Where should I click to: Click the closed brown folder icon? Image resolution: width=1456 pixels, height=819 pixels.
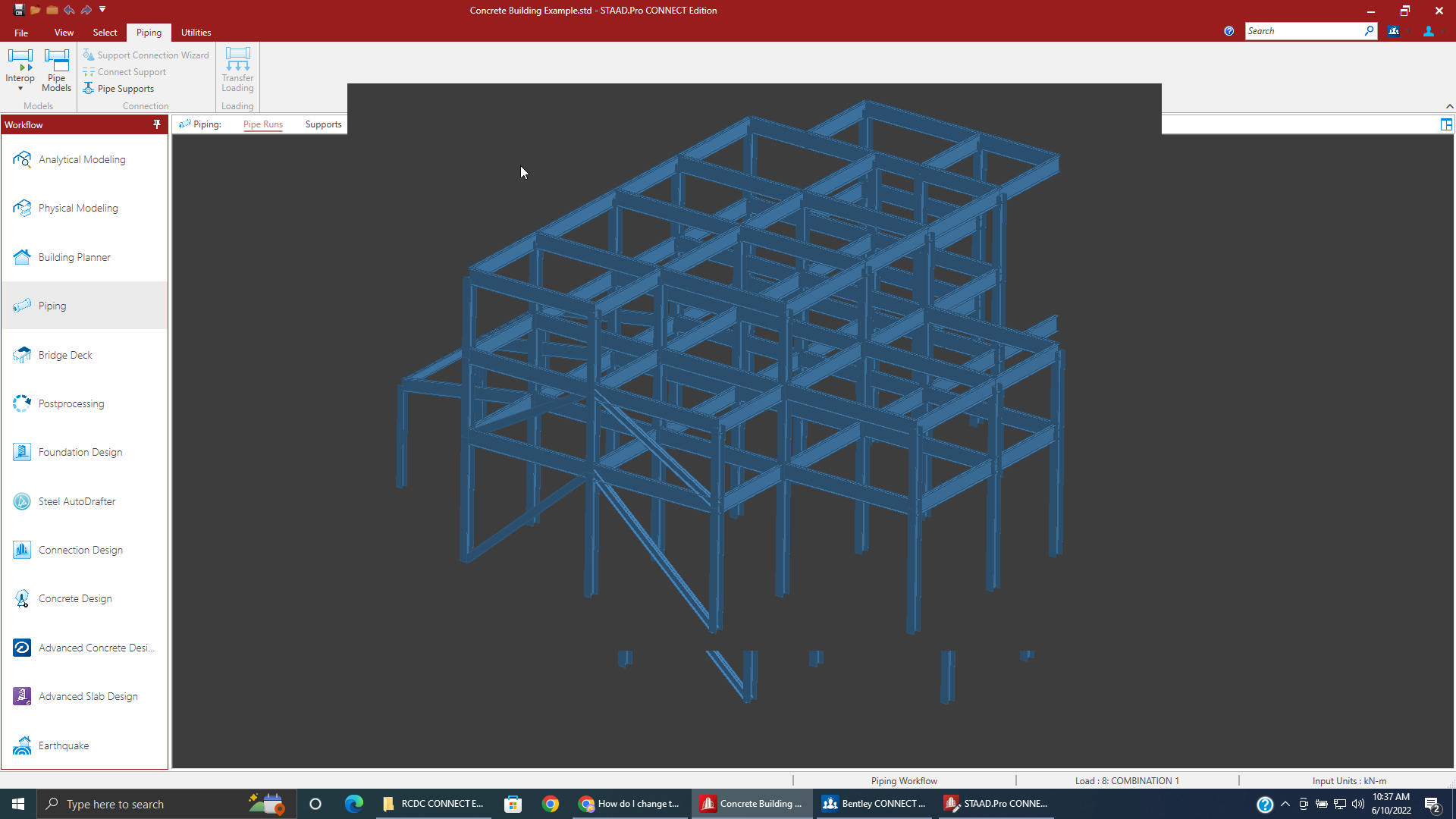point(52,10)
